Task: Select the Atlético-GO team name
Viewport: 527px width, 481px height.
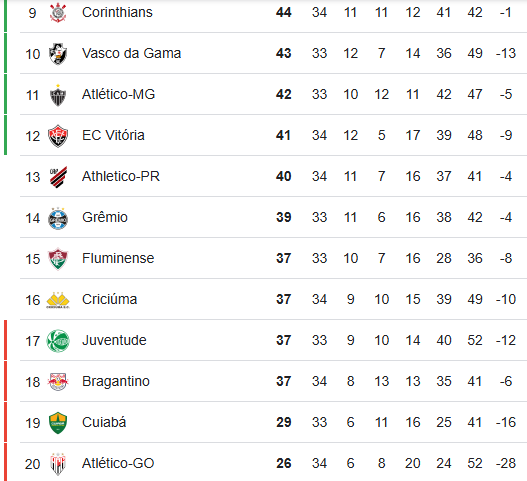Action: pos(118,464)
